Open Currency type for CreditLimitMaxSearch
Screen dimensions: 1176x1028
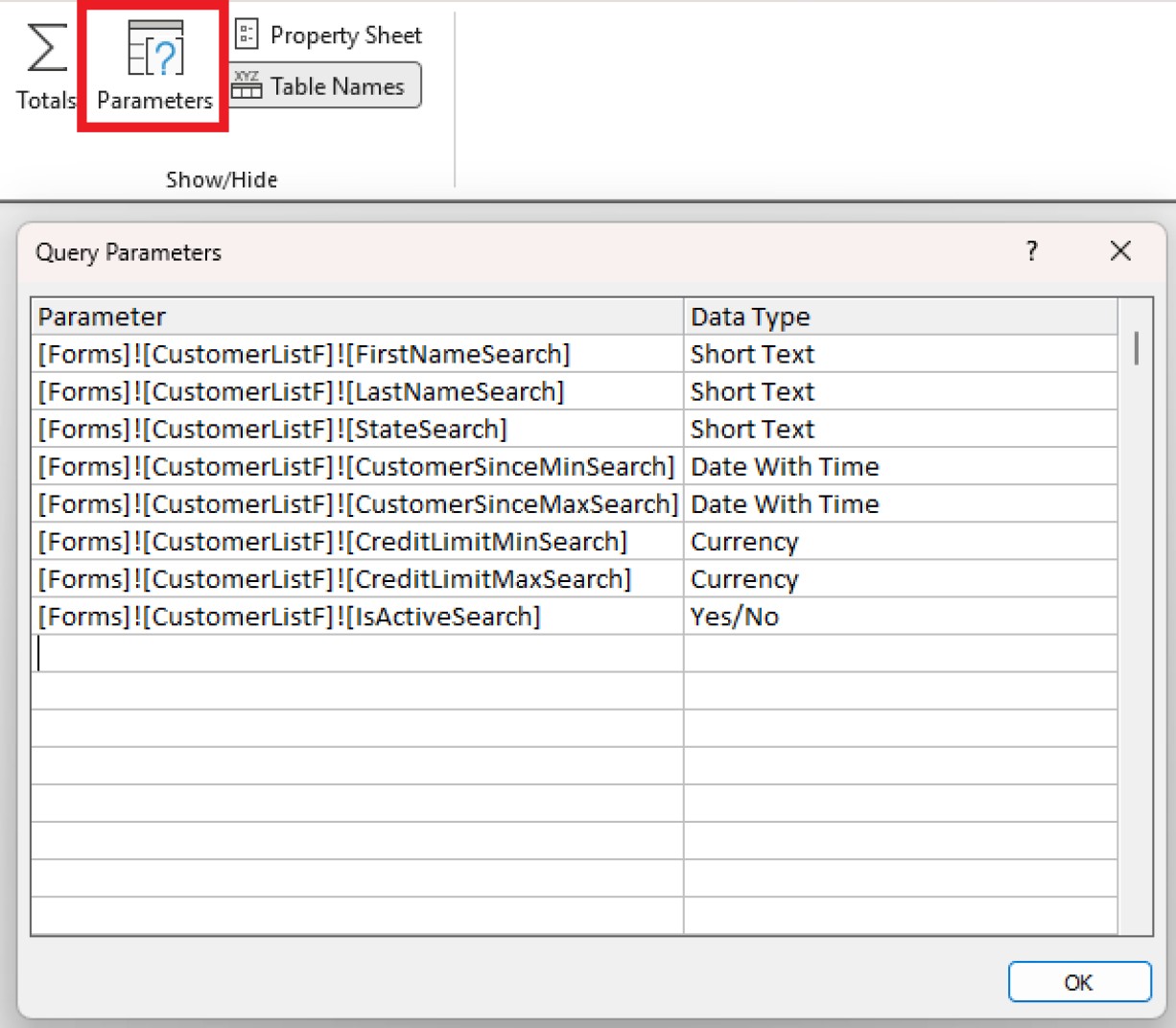[901, 578]
